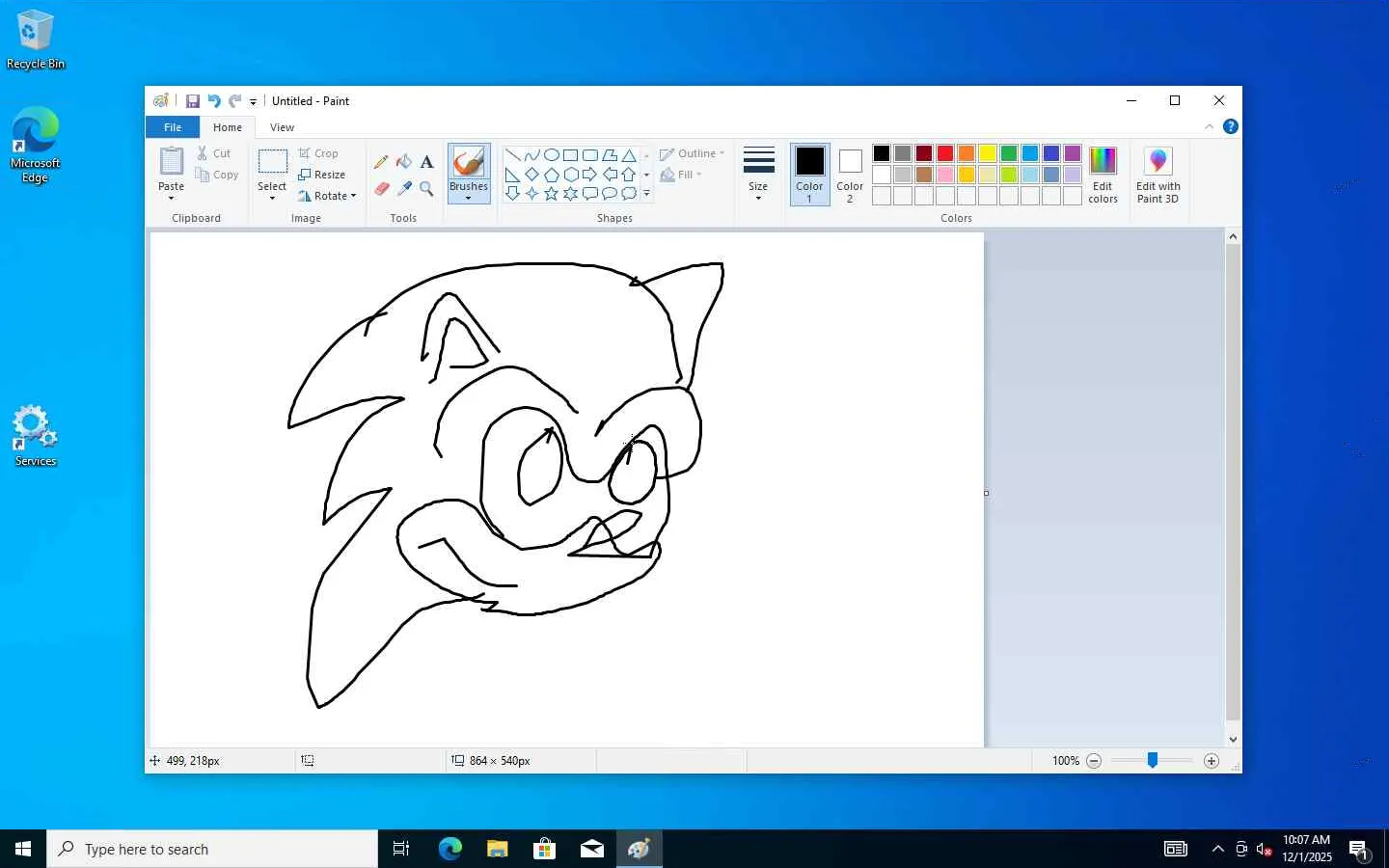The width and height of the screenshot is (1389, 868).
Task: Select the Pencil tool
Action: pos(381,162)
